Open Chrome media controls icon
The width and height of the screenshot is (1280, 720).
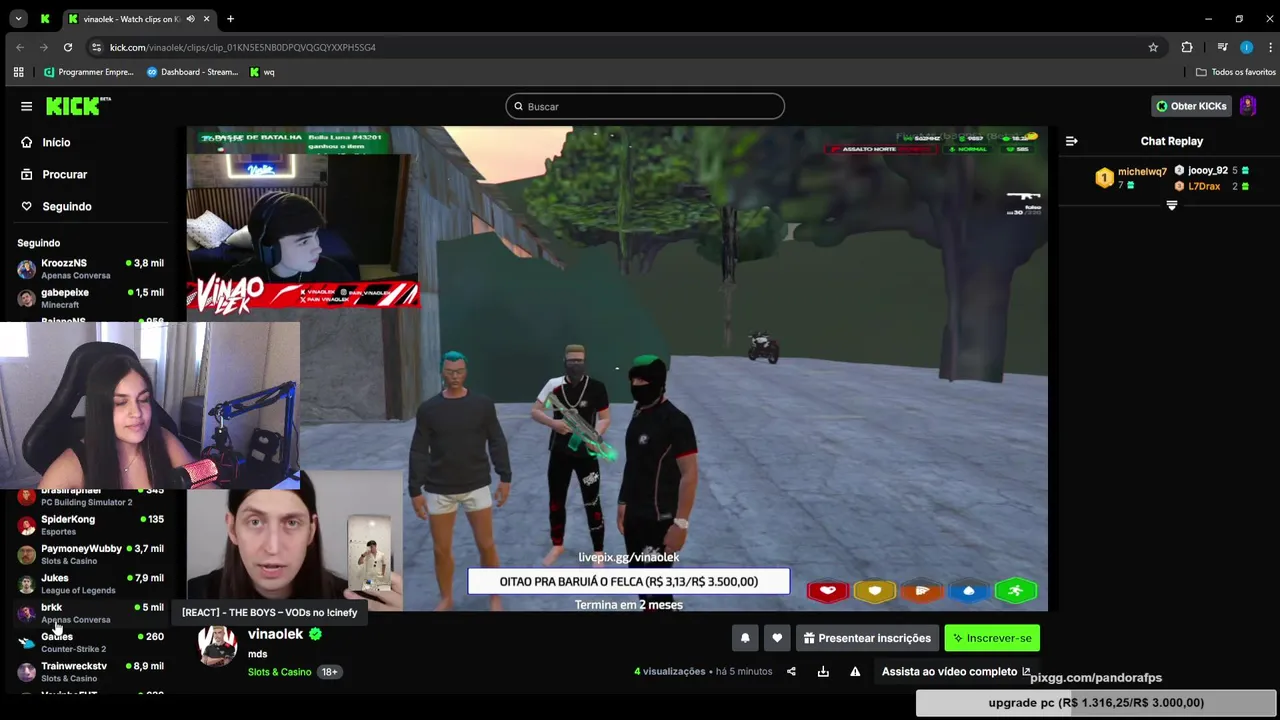(x=1222, y=47)
